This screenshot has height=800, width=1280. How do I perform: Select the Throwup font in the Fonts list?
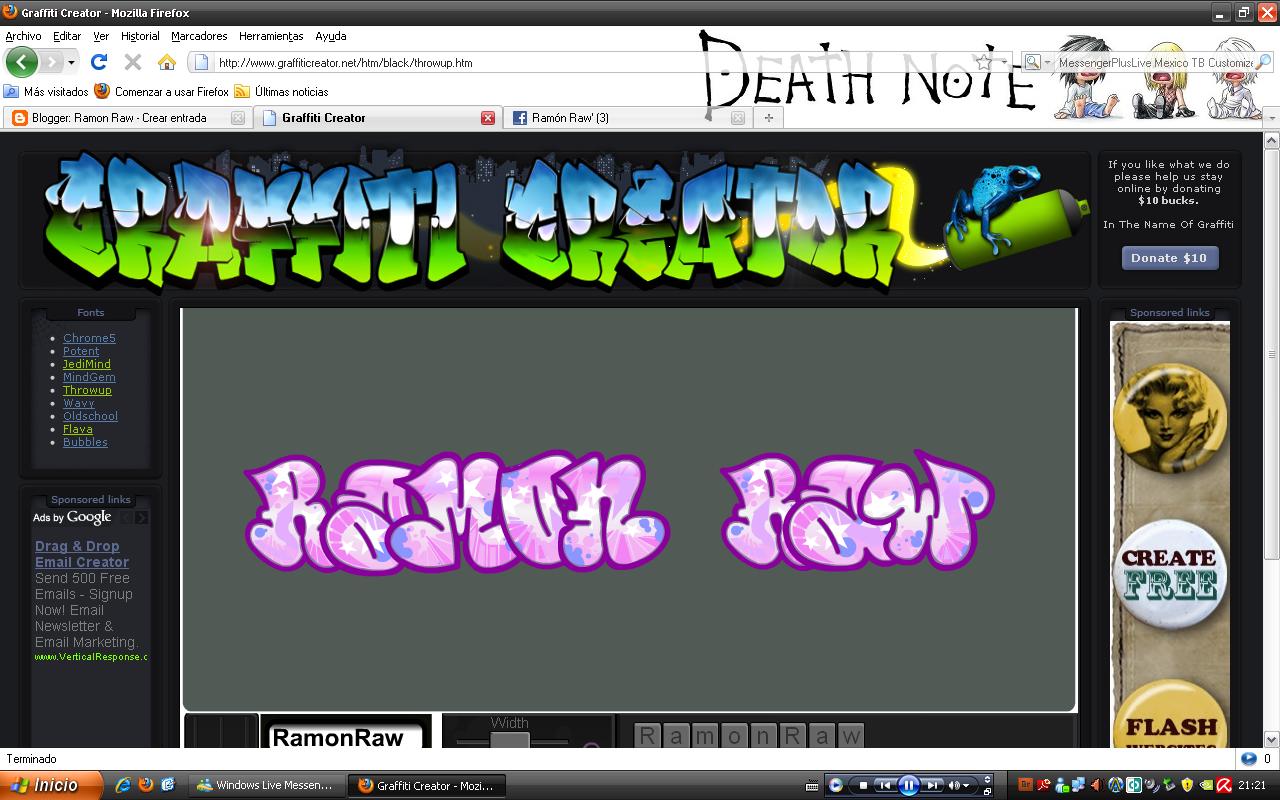(x=87, y=390)
